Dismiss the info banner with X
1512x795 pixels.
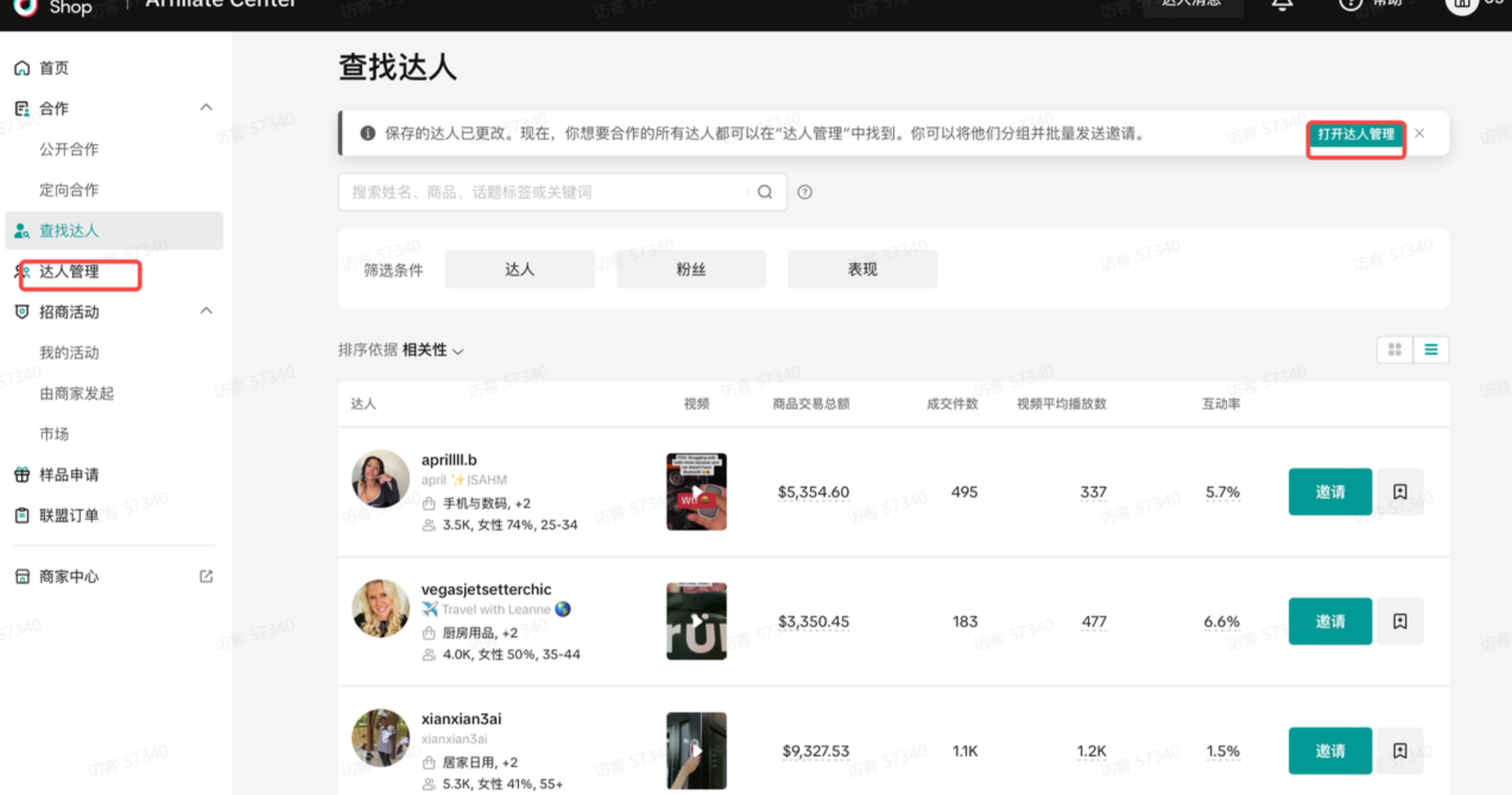point(1419,134)
